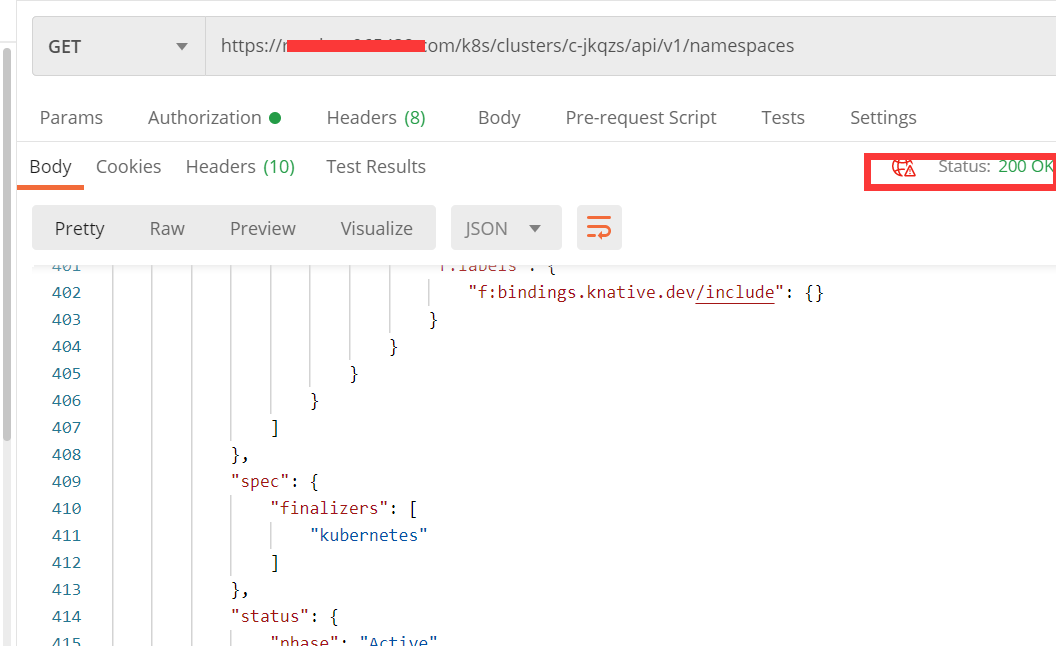Open the JSON format dropdown
The width and height of the screenshot is (1056, 646).
point(505,228)
